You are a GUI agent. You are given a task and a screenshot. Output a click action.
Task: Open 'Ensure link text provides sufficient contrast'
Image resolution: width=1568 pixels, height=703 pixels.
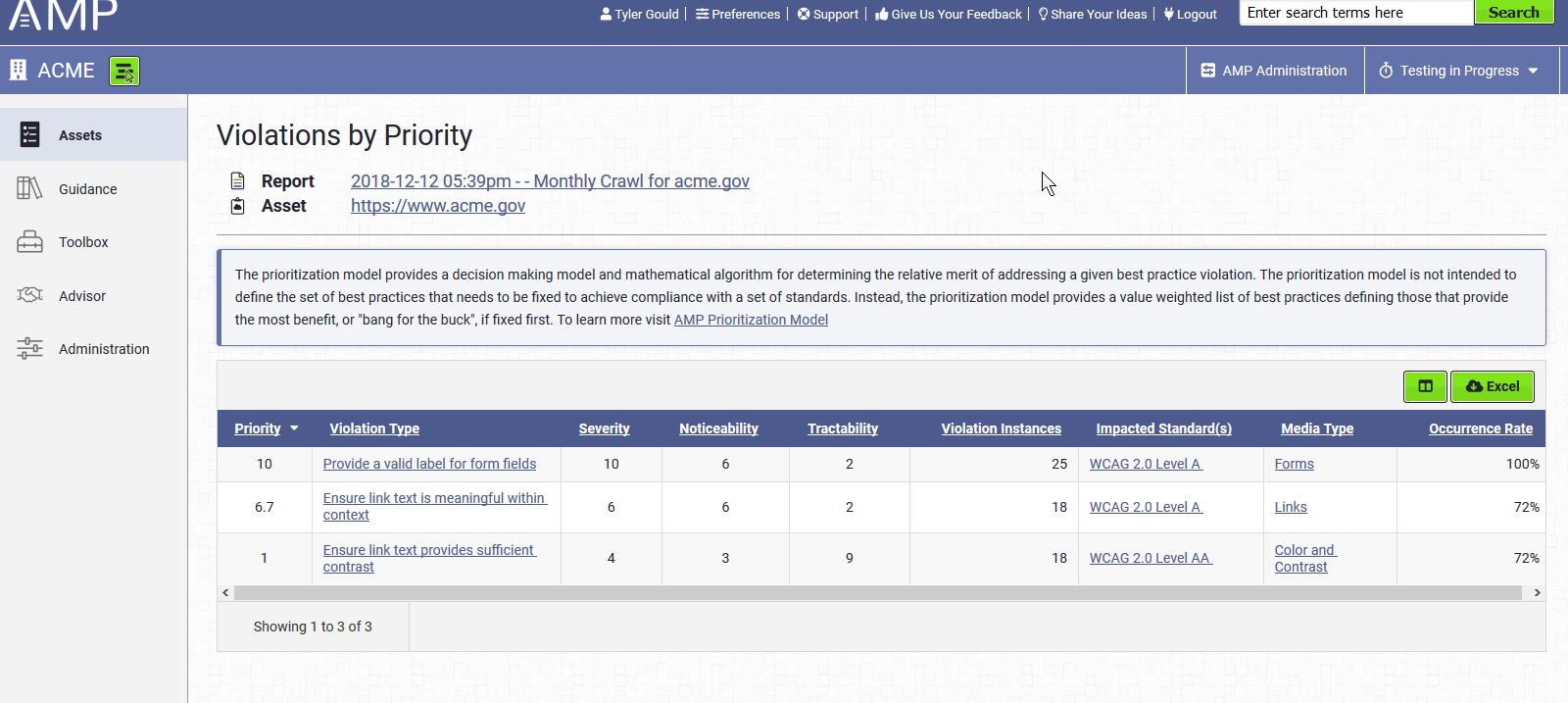click(x=429, y=558)
